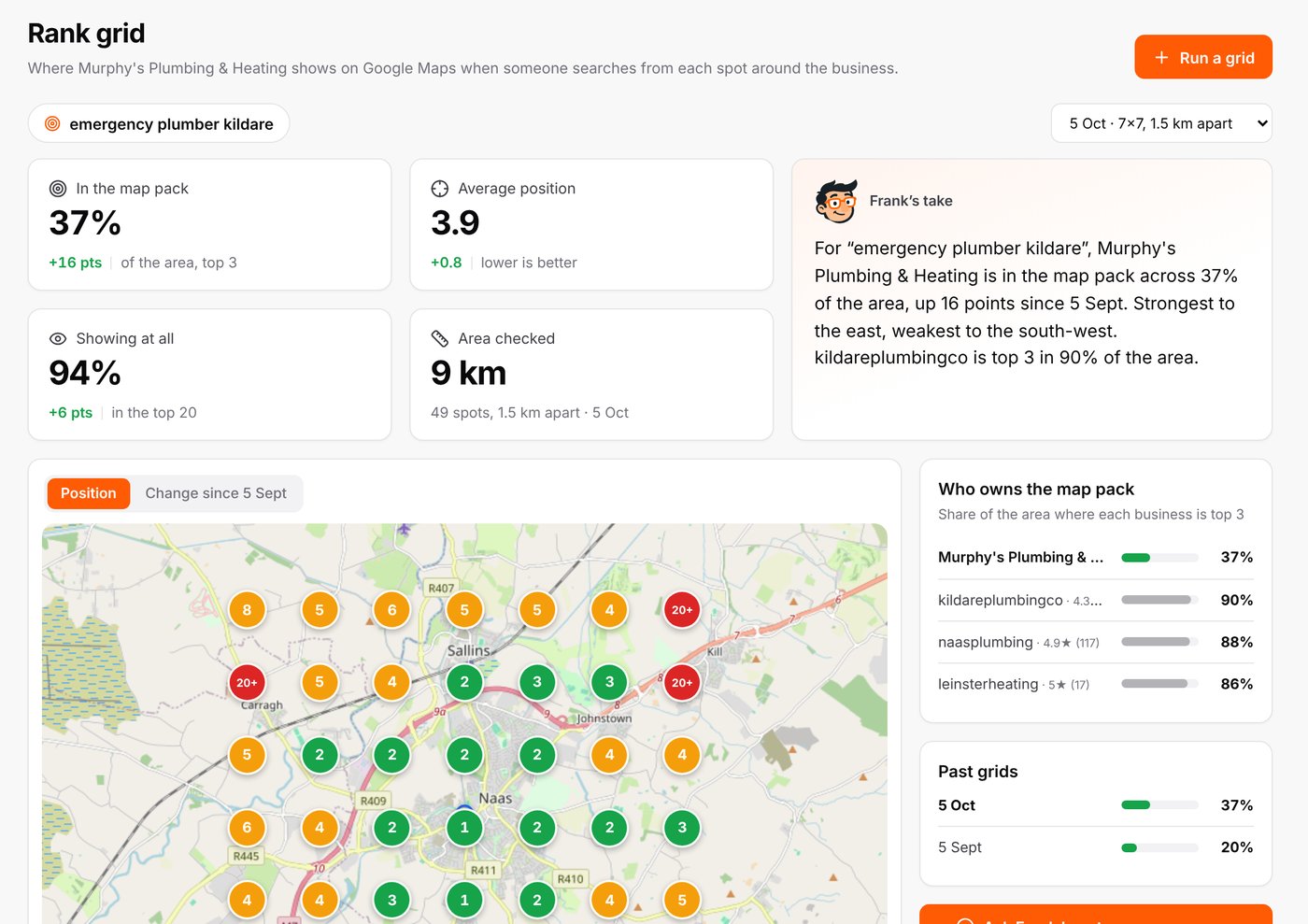The width and height of the screenshot is (1308, 924).
Task: Open the naasplumbing competitor name
Action: pyautogui.click(x=986, y=642)
